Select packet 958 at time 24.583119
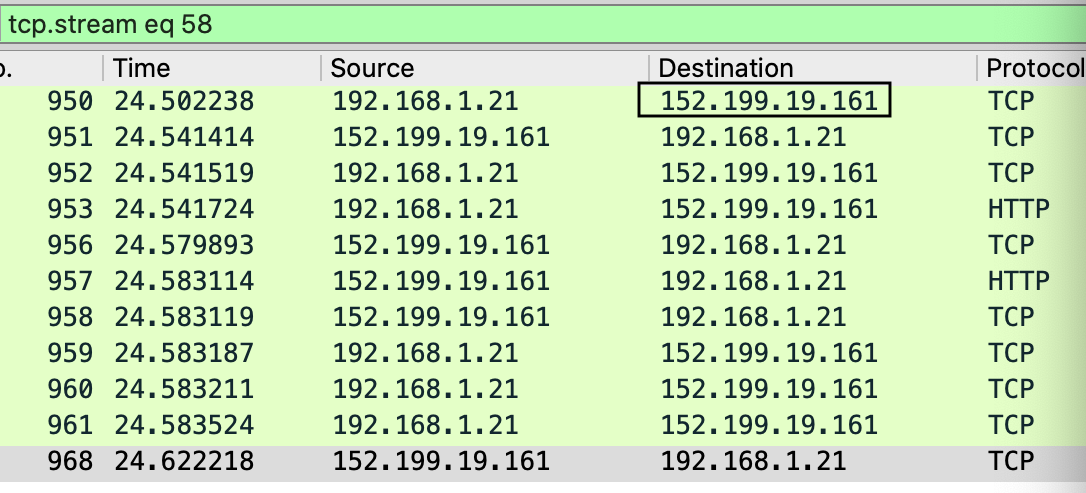 click(x=543, y=317)
